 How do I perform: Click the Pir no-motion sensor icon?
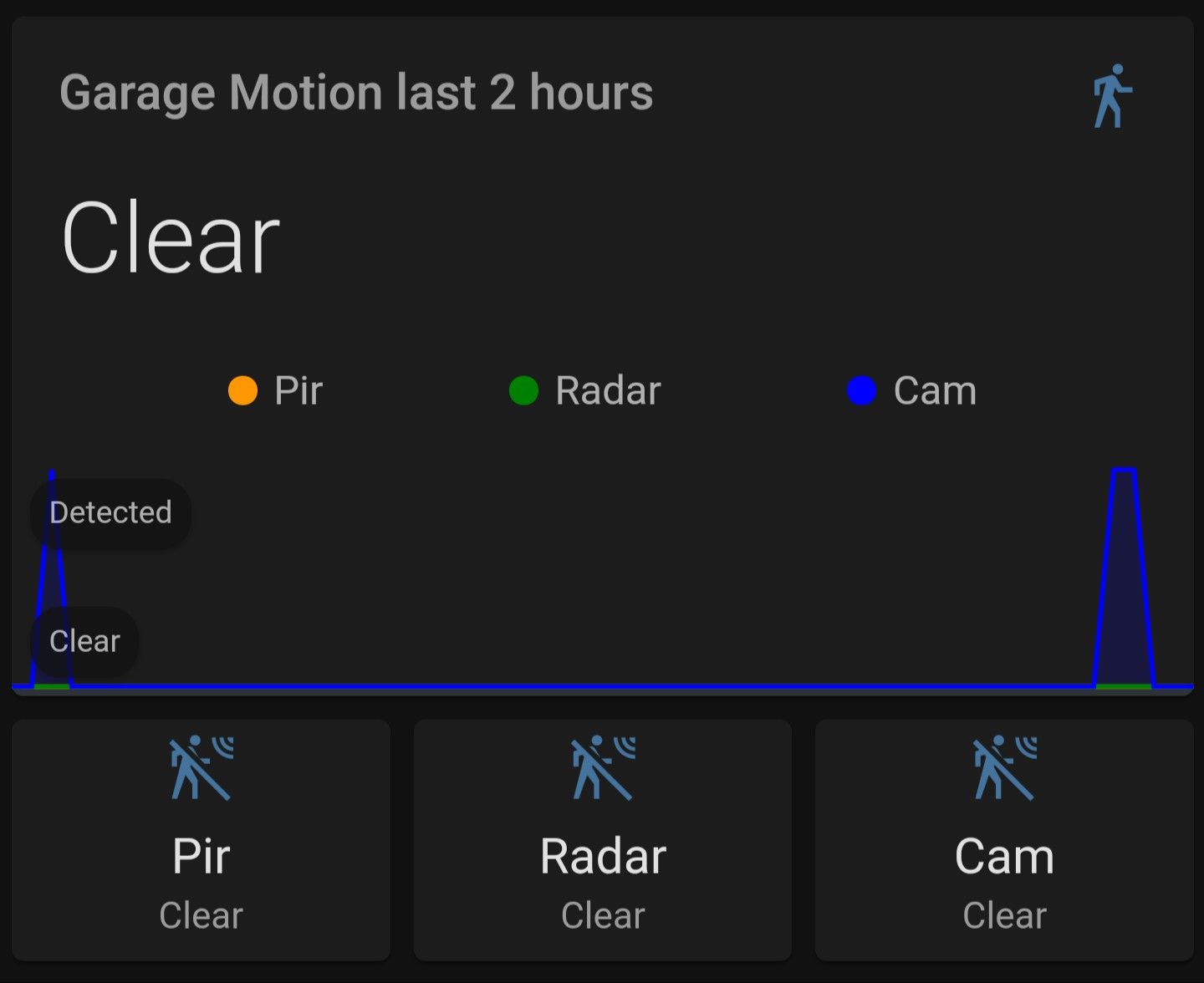(202, 768)
